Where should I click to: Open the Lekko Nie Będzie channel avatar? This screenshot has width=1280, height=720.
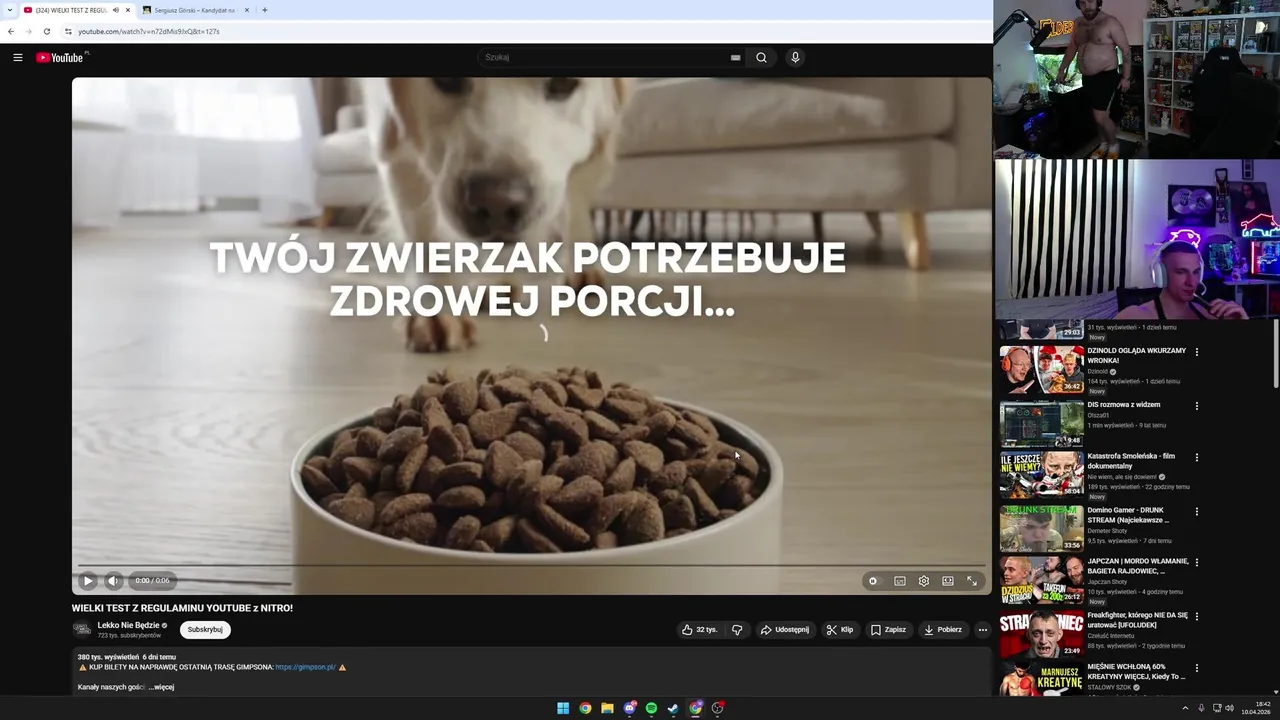click(82, 629)
